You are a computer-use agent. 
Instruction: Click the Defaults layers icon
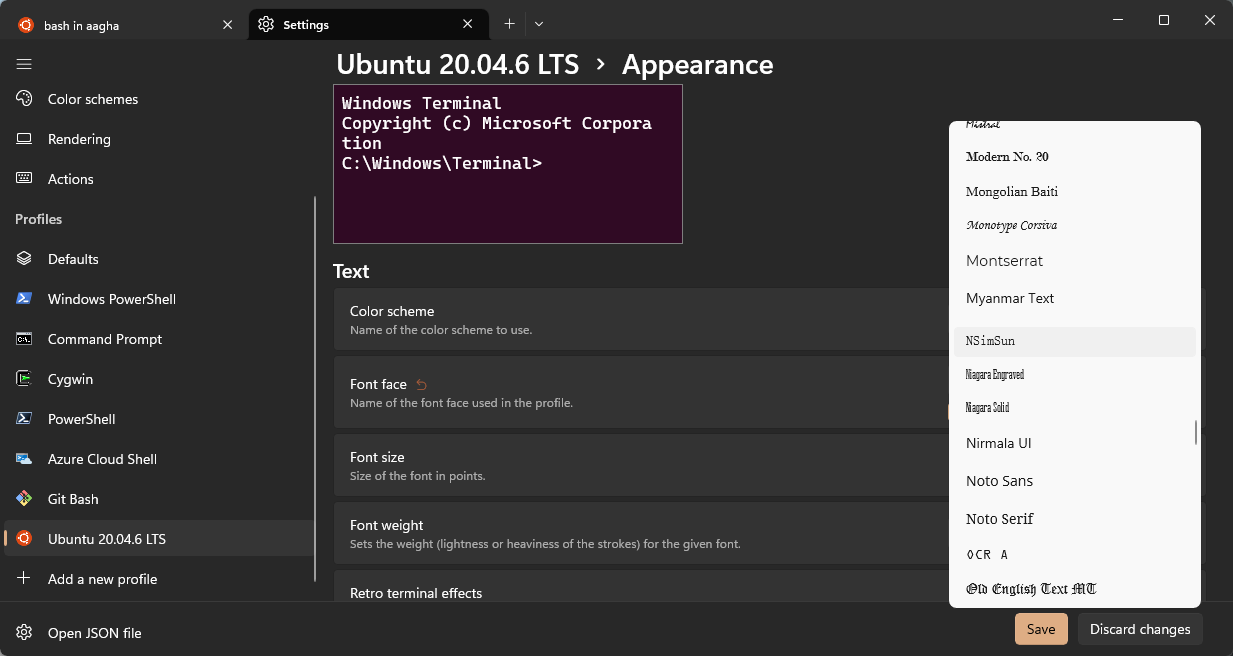click(24, 259)
